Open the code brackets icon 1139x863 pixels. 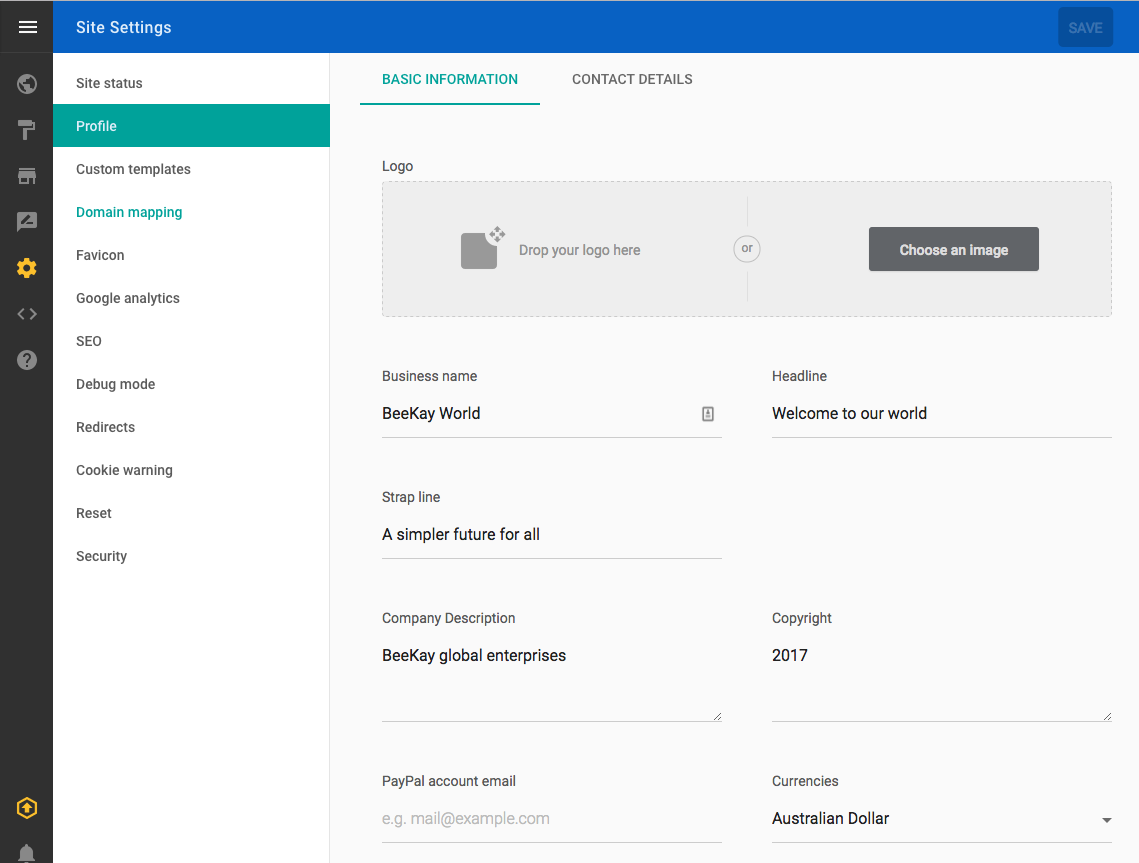click(x=27, y=314)
